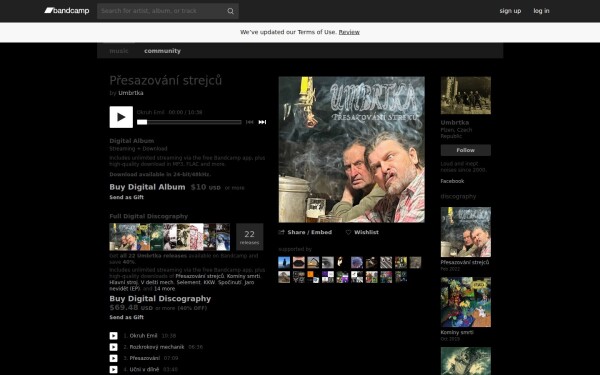600x375 pixels.
Task: Skip to the next track in the player
Action: click(x=262, y=122)
